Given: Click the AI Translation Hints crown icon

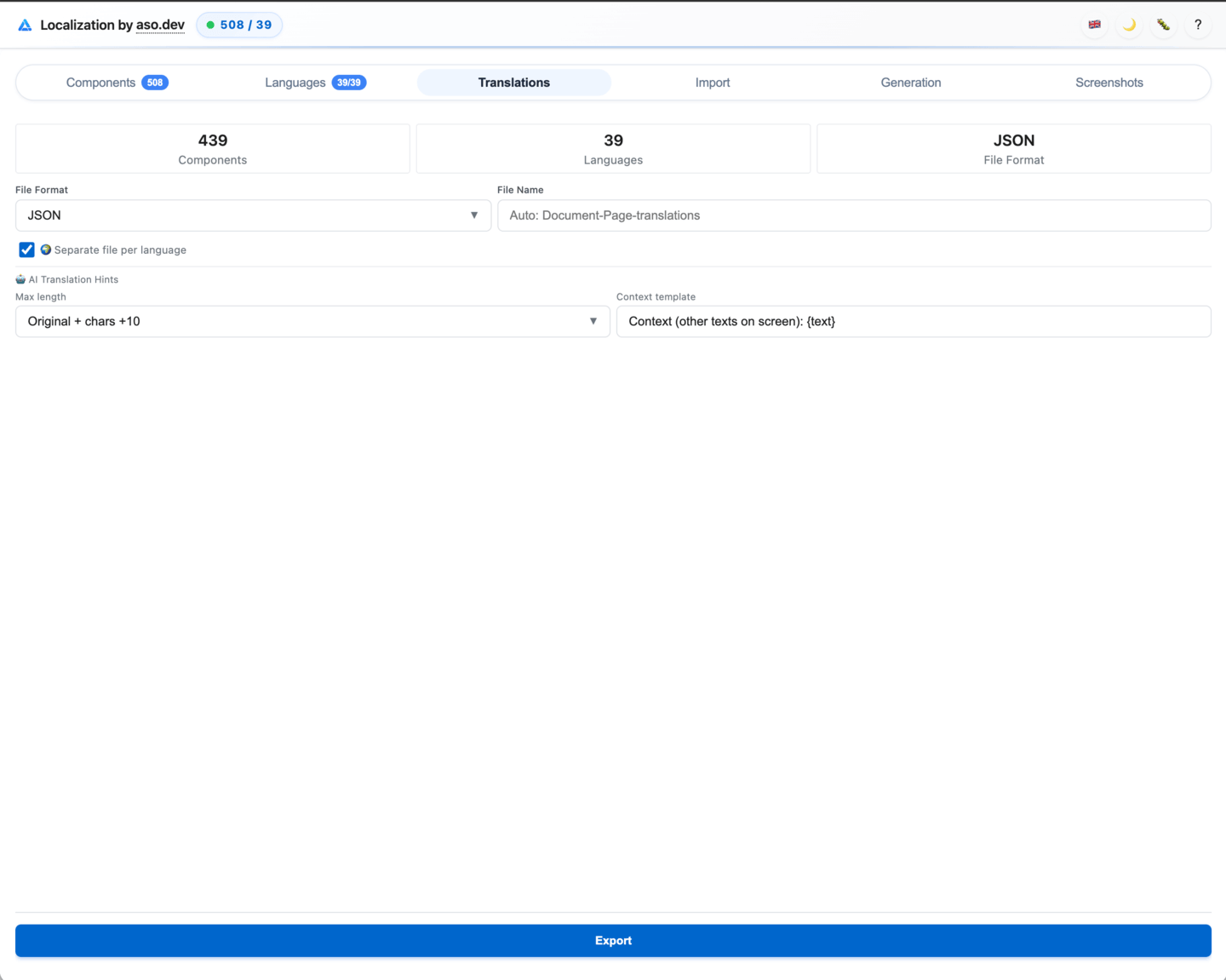Looking at the screenshot, I should 19,278.
